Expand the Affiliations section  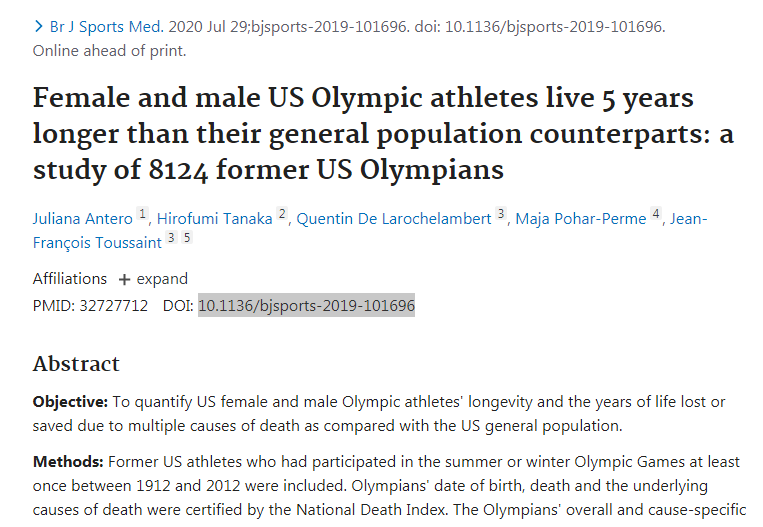click(x=153, y=279)
